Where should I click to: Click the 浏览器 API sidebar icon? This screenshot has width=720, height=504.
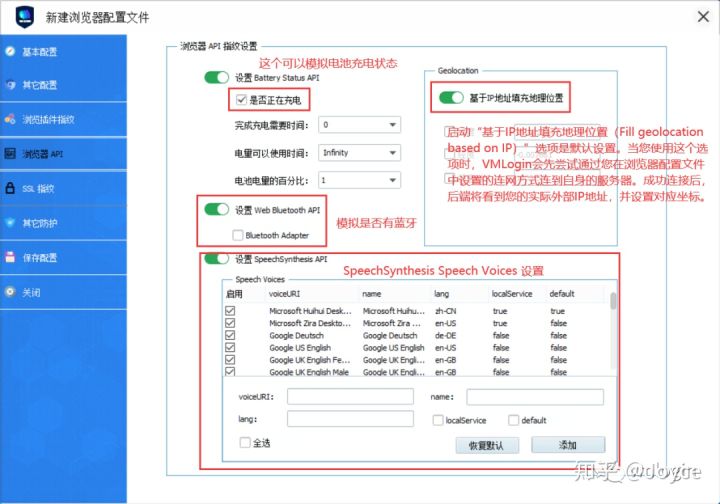[x=10, y=154]
